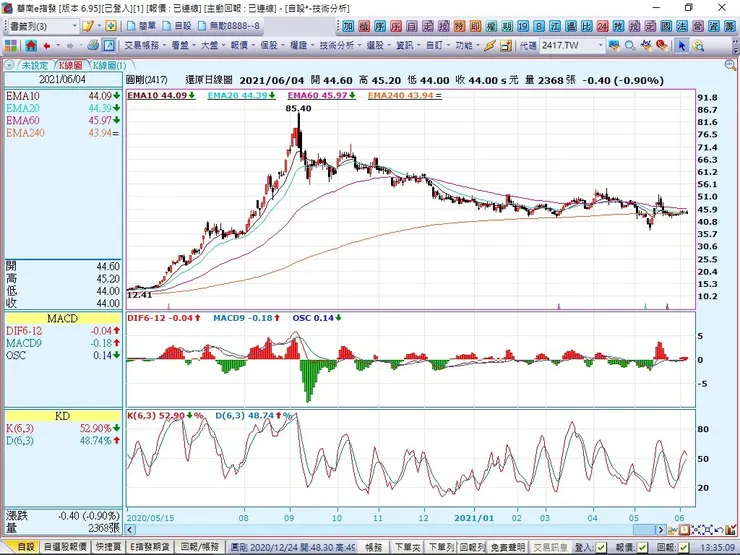Viewport: 740px width, 555px height.
Task: Click the red back arrow
Action: coord(47,46)
